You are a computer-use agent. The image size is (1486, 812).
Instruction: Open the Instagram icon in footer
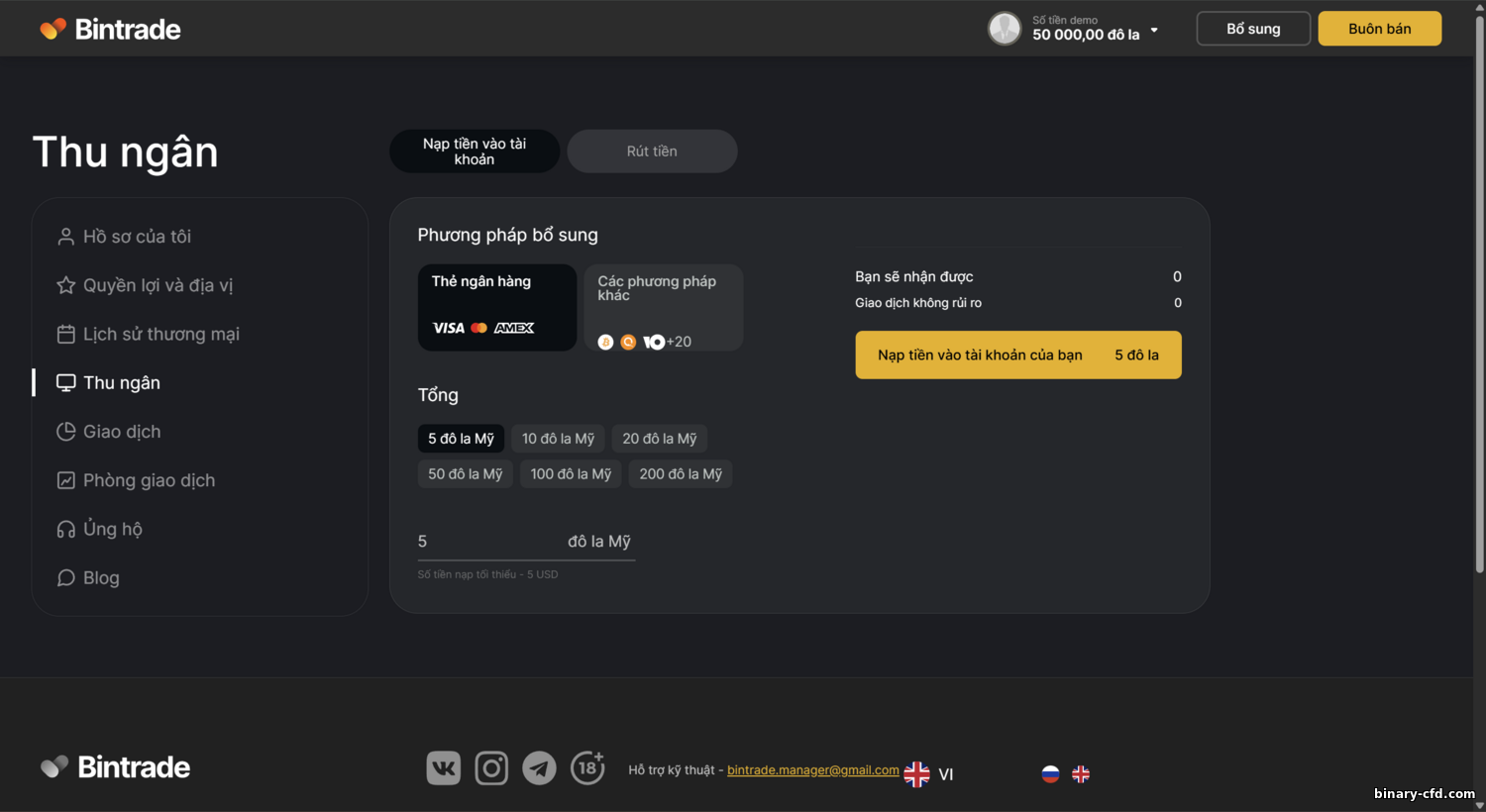click(x=491, y=768)
